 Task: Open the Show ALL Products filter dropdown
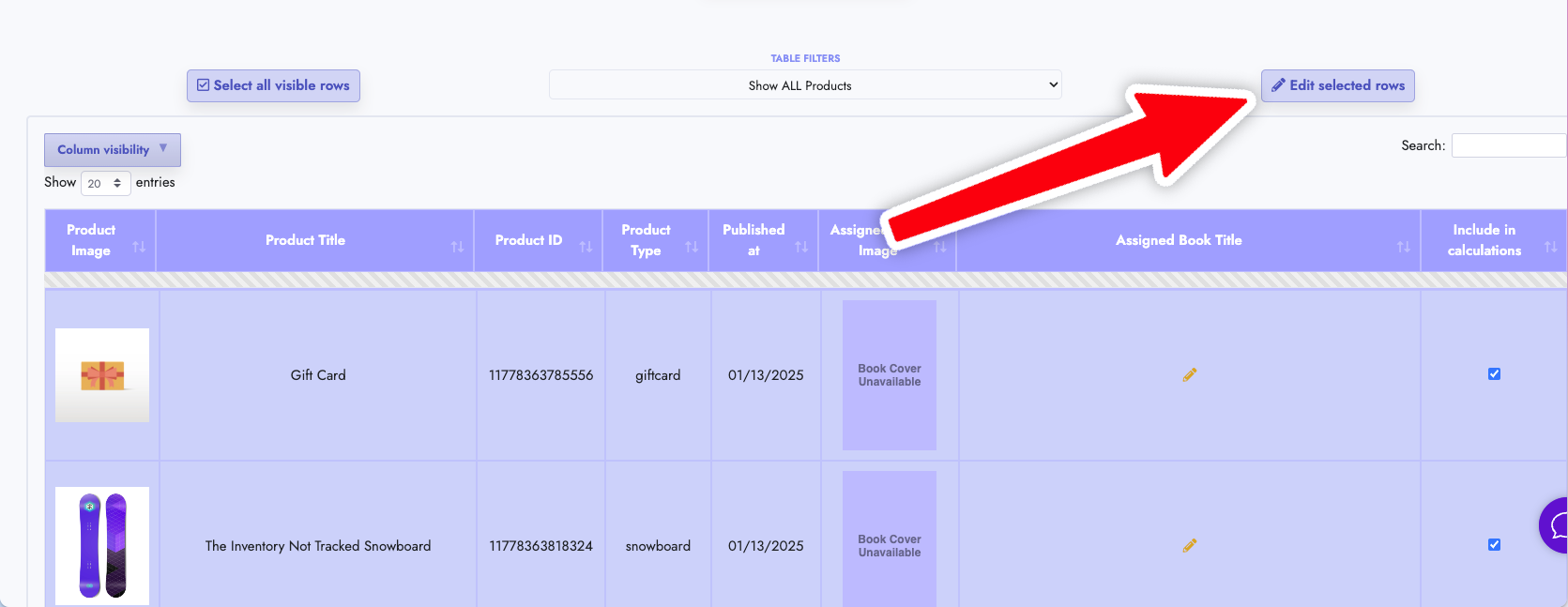805,84
